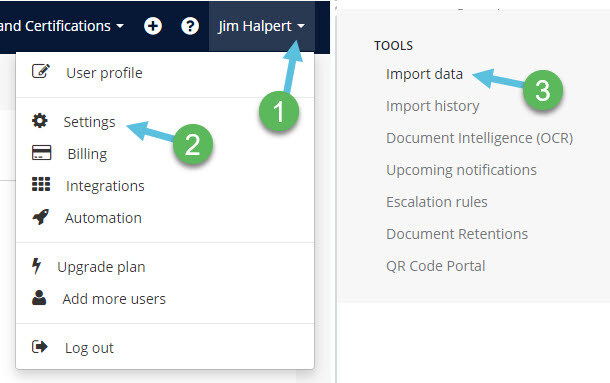Click the Upgrade plan lightning bolt icon
Image resolution: width=610 pixels, height=383 pixels.
pos(37,266)
